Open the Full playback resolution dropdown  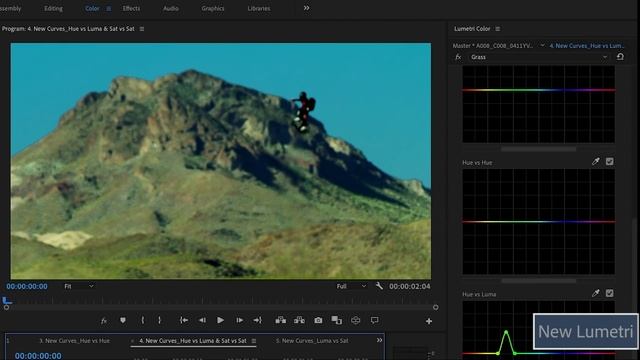point(351,287)
